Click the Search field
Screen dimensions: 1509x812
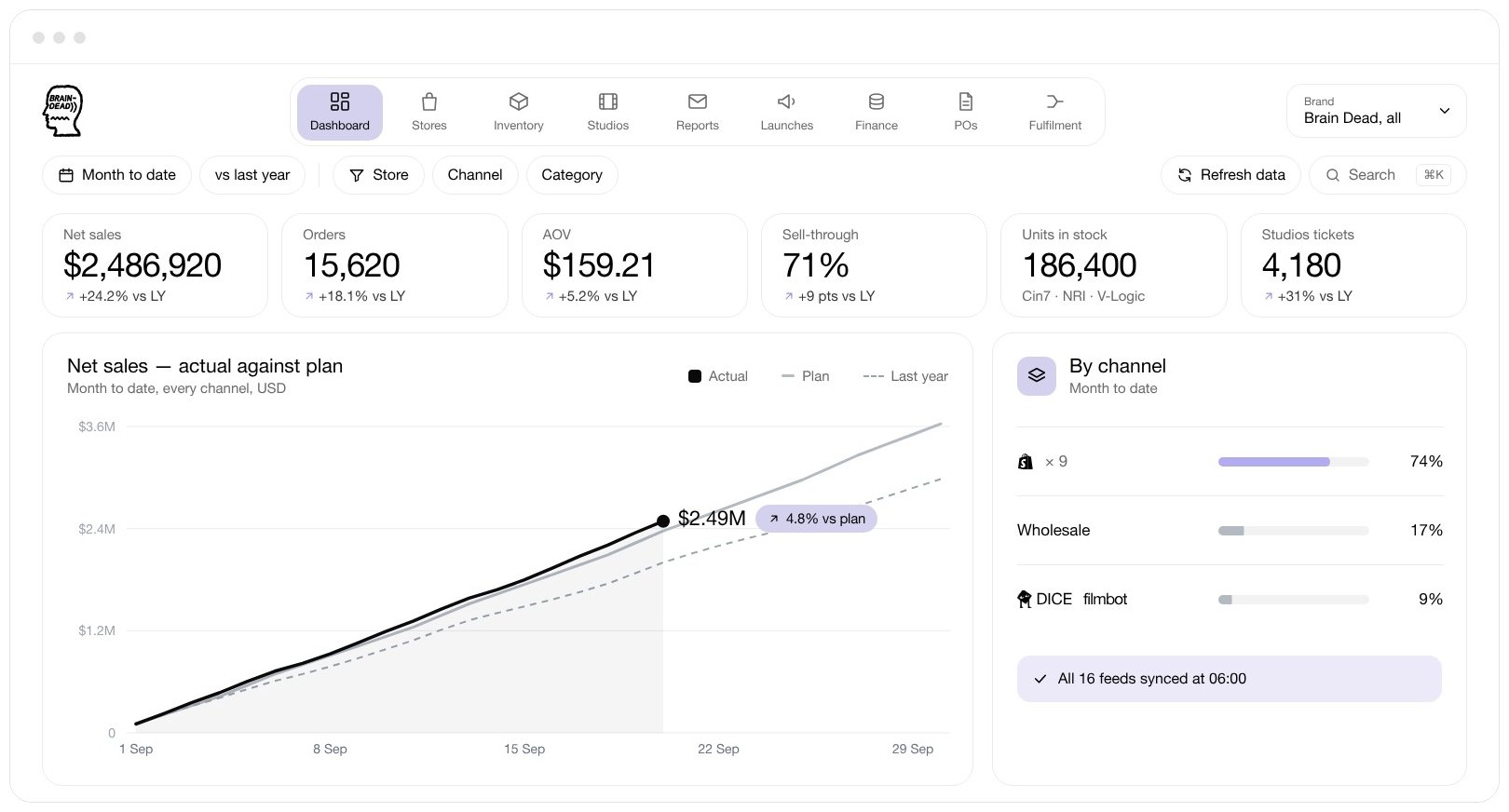point(1388,175)
